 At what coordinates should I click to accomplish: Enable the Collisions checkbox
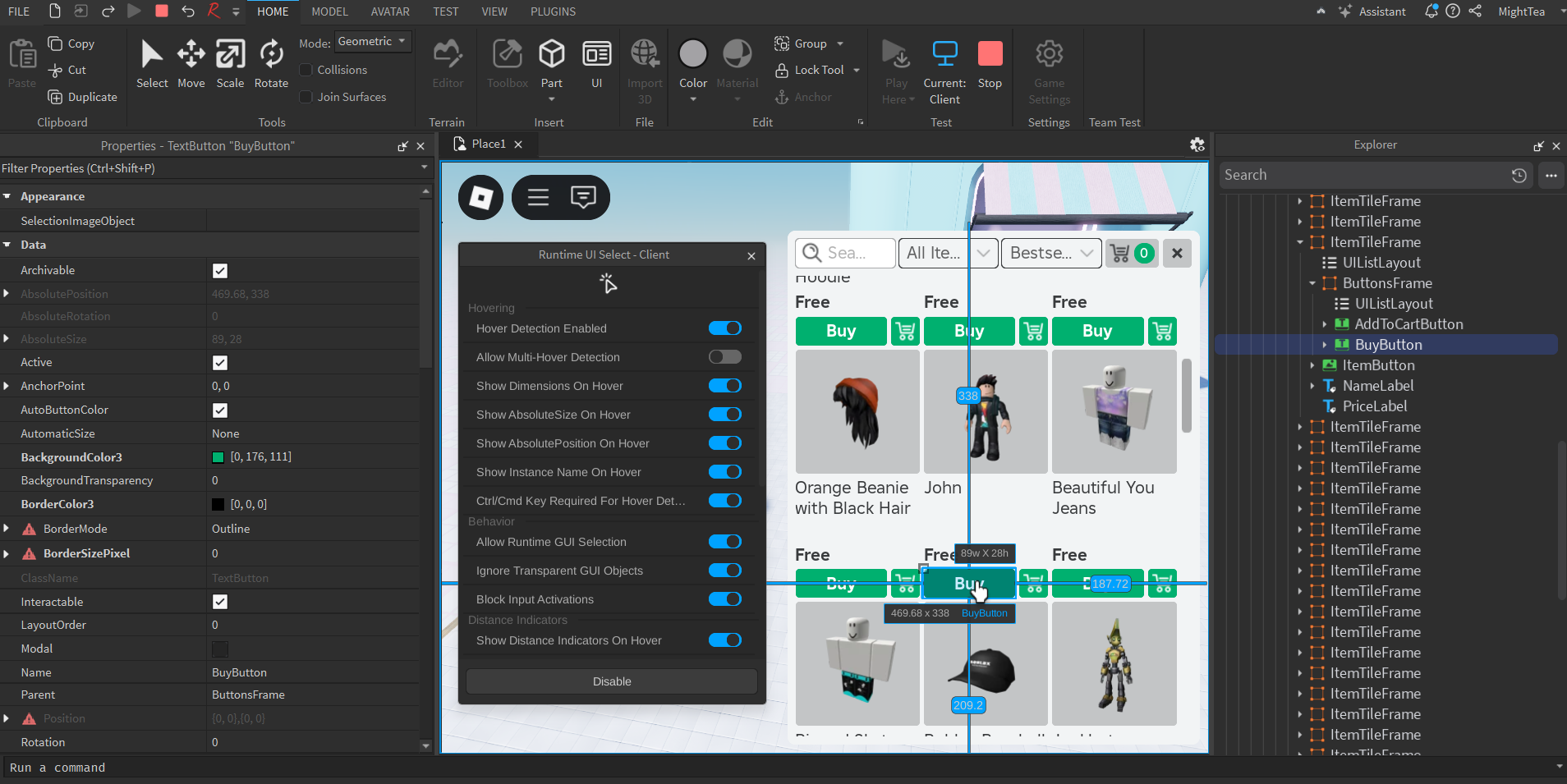coord(306,71)
